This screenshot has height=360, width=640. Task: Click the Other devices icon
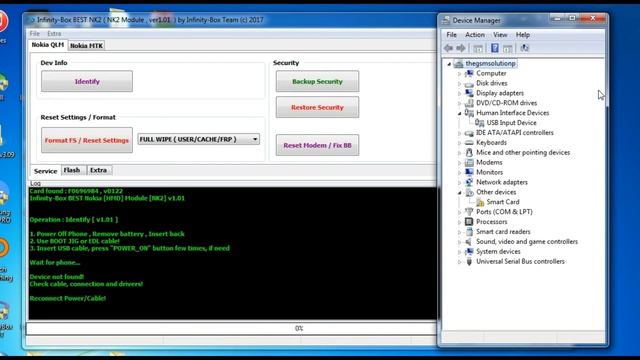click(469, 192)
